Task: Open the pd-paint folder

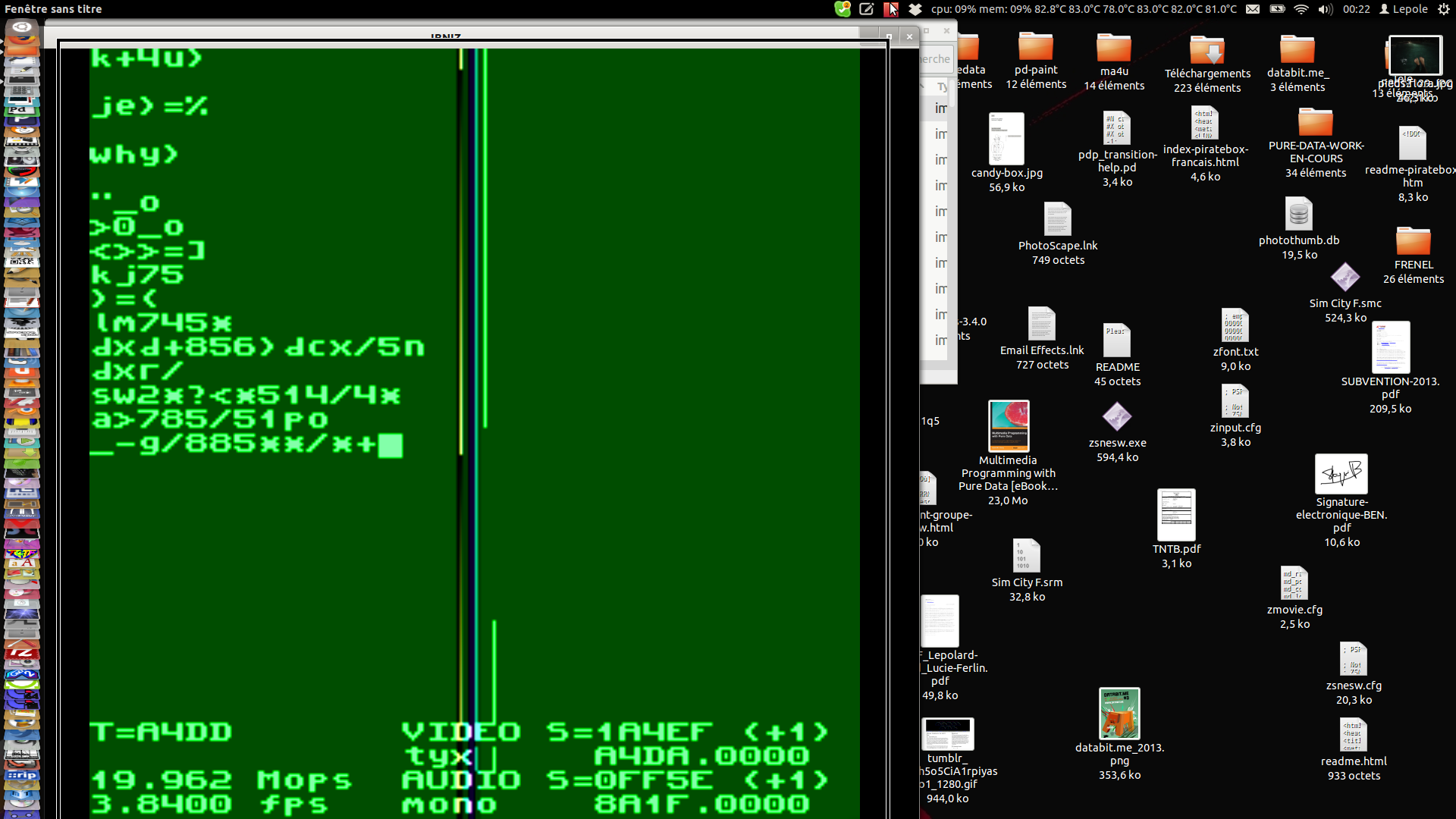Action: [x=1035, y=47]
